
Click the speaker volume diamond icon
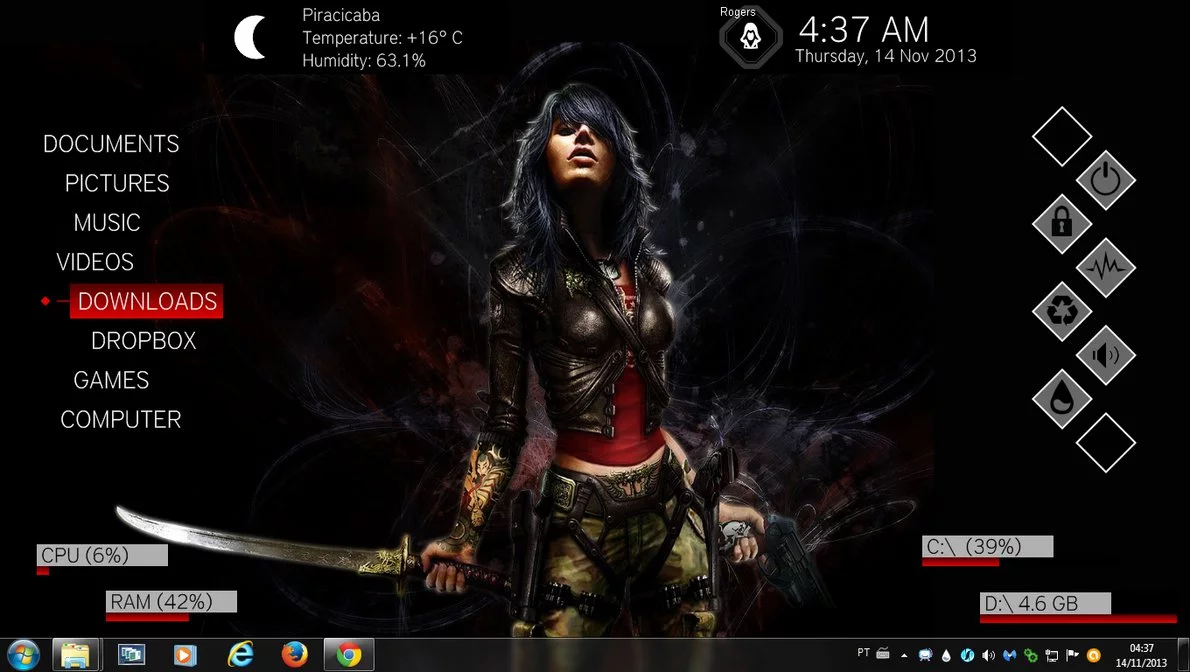pyautogui.click(x=1106, y=355)
